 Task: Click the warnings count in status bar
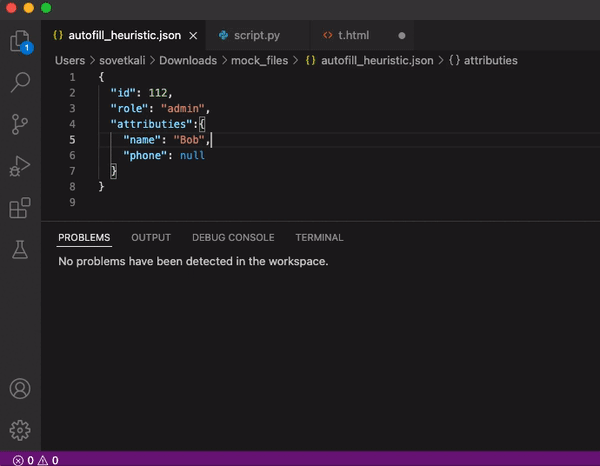(48, 460)
